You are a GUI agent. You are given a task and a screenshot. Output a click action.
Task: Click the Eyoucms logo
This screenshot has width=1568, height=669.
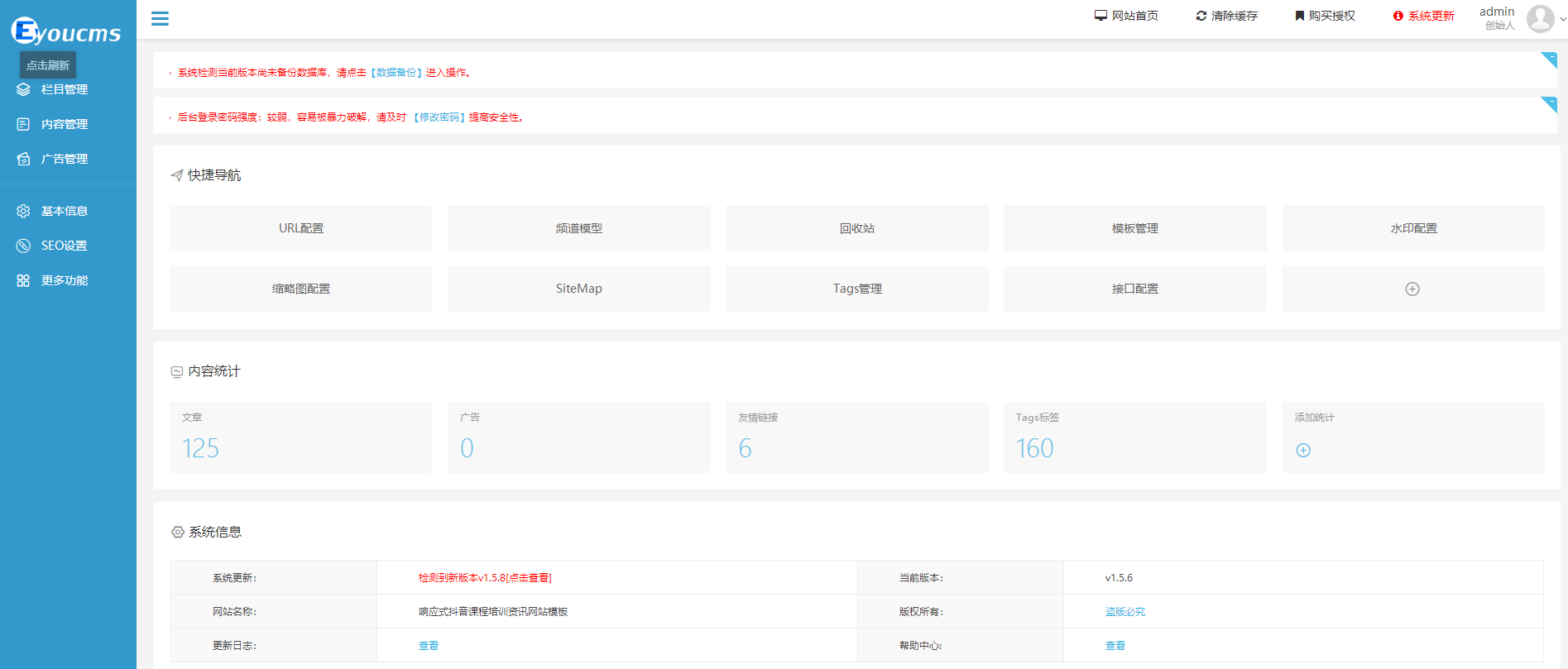tap(66, 31)
